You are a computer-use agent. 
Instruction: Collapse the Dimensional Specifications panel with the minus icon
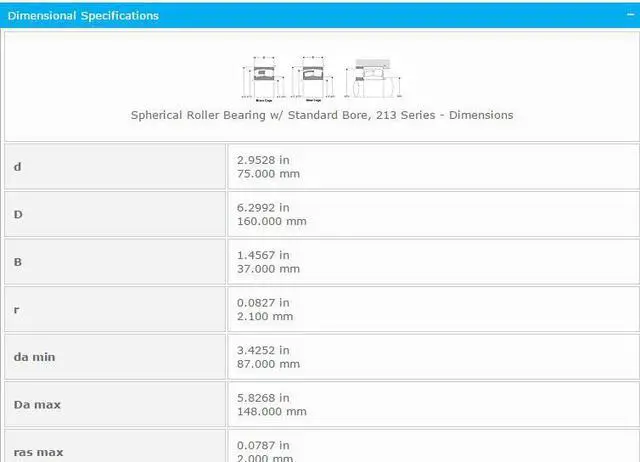(x=631, y=14)
